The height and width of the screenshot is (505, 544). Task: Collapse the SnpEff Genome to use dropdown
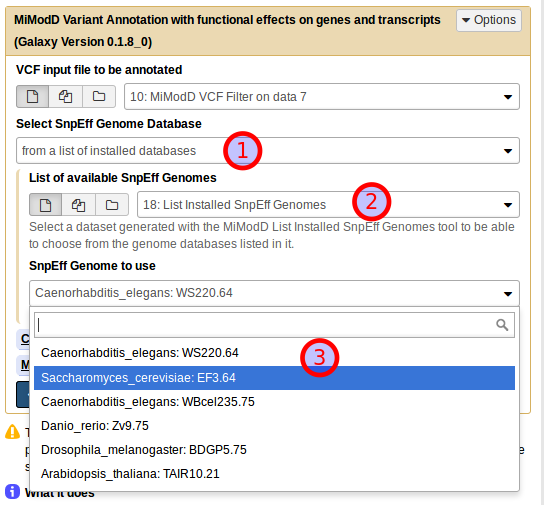[x=274, y=293]
